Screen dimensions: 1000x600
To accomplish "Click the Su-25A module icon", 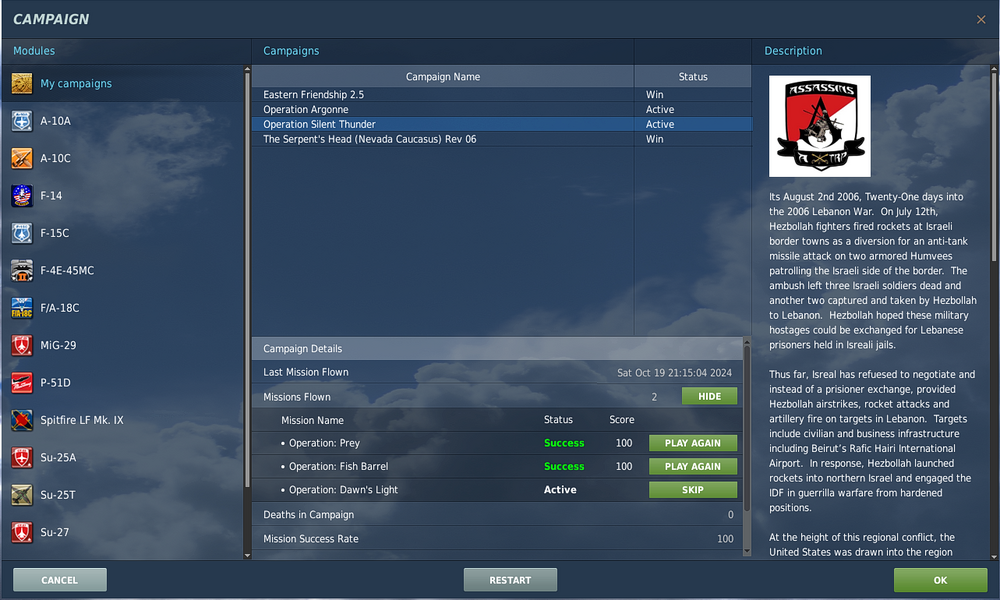I will click(22, 458).
